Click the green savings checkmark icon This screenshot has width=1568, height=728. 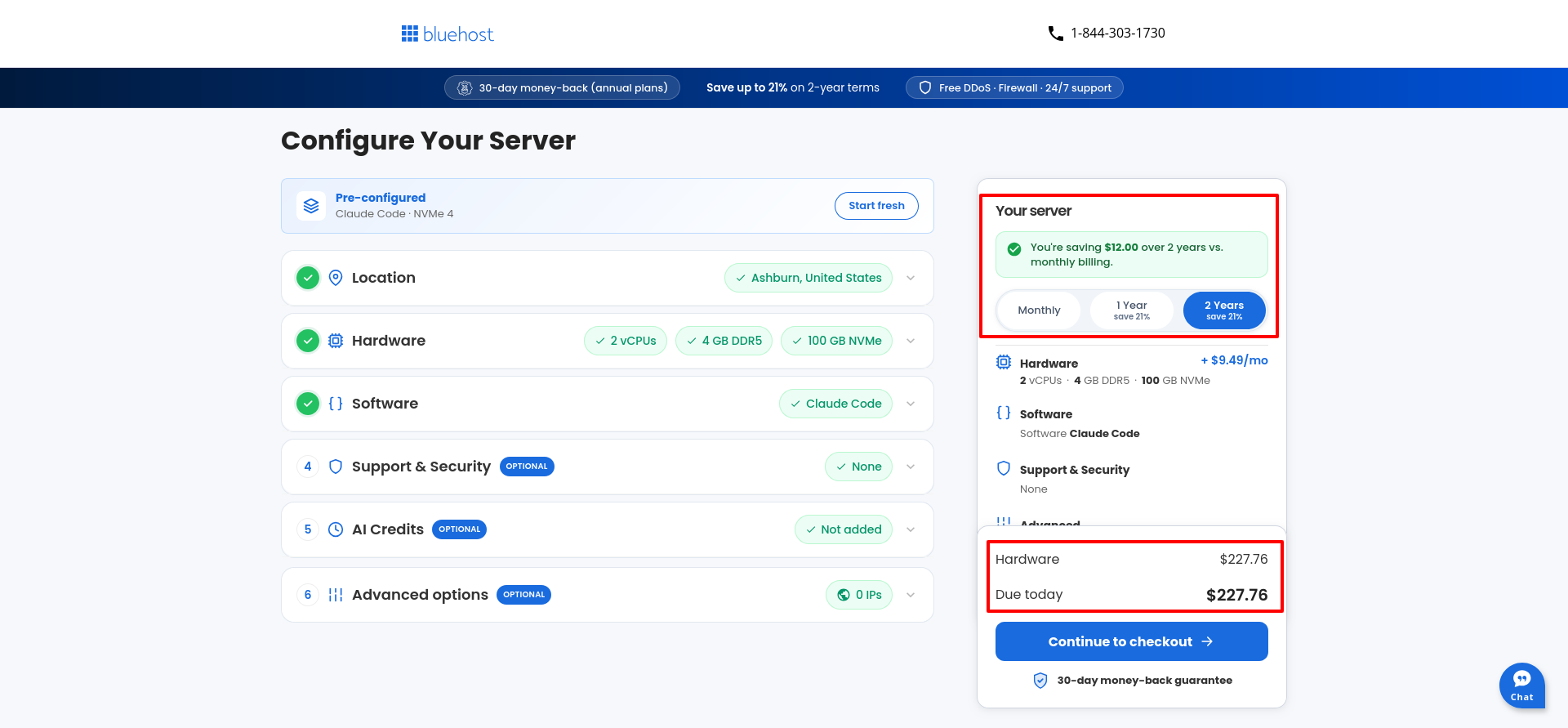point(1014,249)
